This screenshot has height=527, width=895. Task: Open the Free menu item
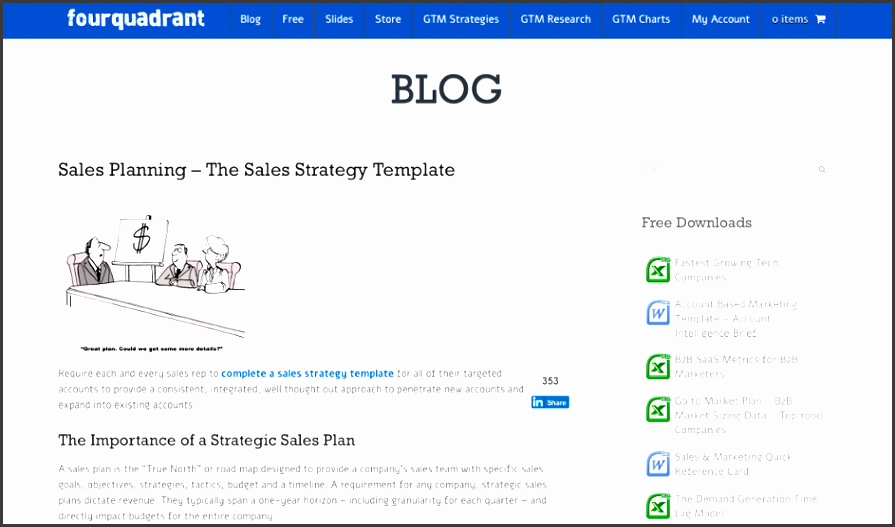click(293, 19)
